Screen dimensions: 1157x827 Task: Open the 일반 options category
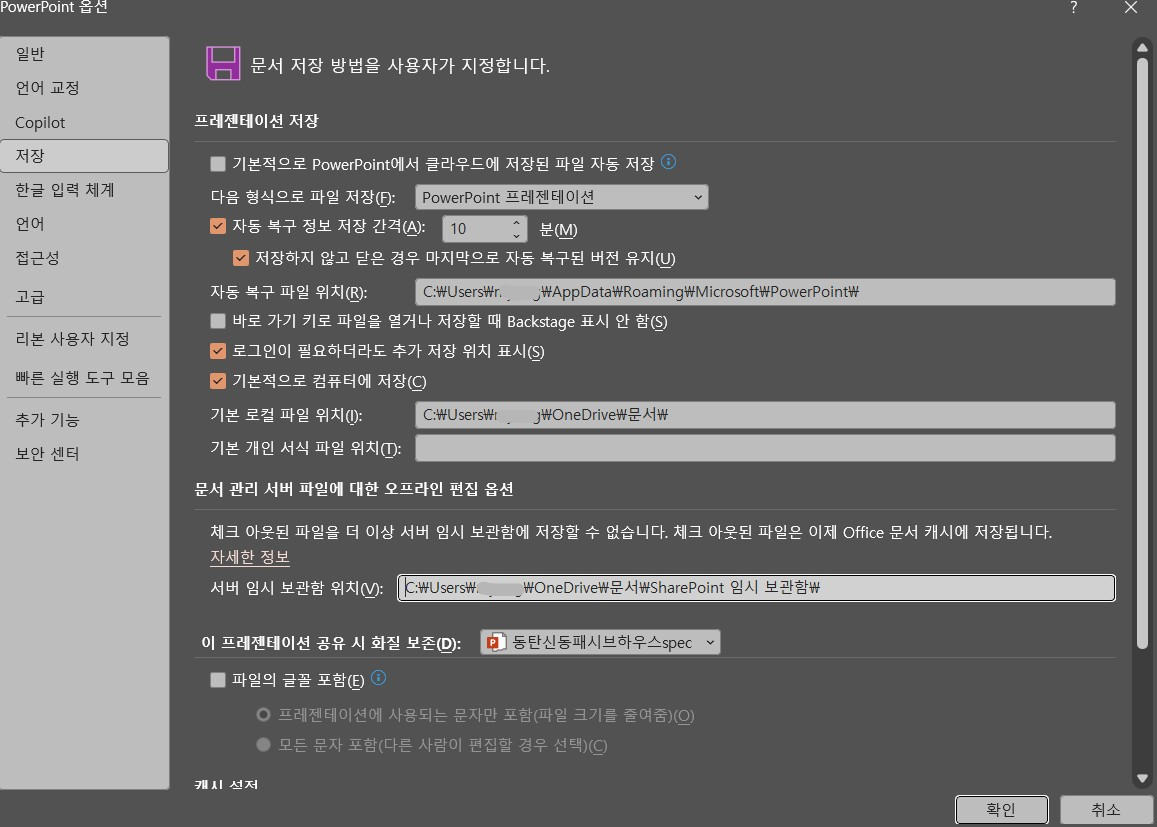click(x=84, y=54)
